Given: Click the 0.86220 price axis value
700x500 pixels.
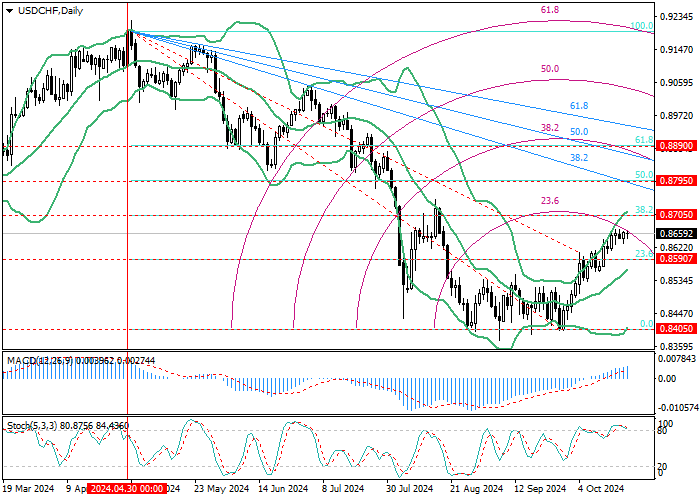Looking at the screenshot, I should click(x=677, y=248).
